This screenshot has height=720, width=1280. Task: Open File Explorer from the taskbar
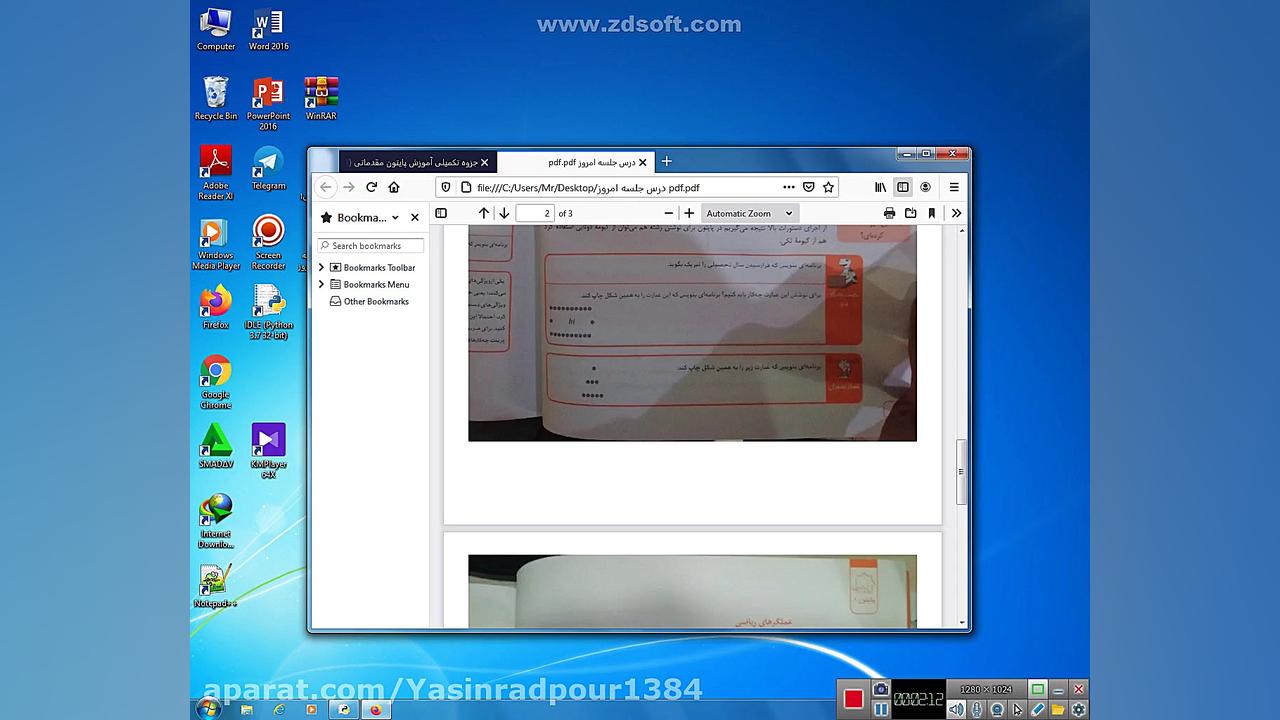(x=247, y=710)
